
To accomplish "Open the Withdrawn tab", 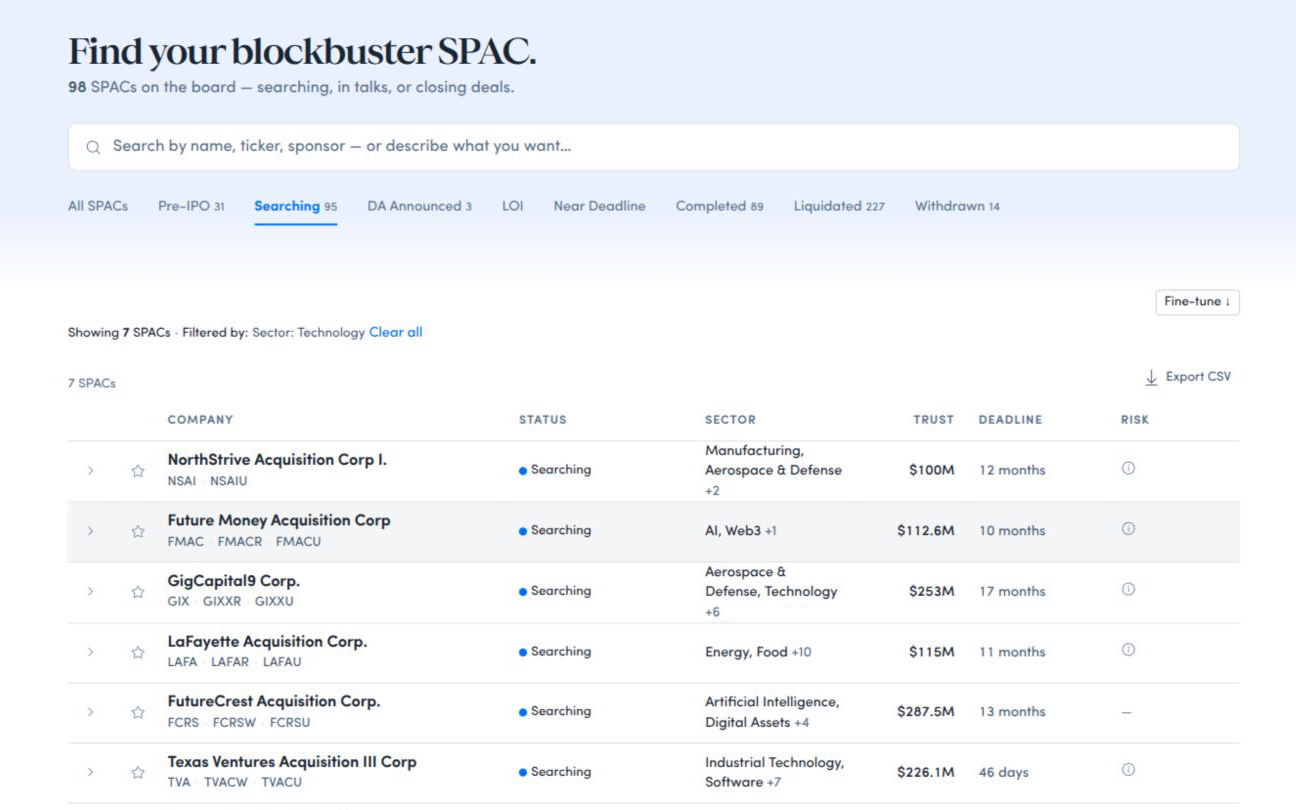I will (957, 206).
